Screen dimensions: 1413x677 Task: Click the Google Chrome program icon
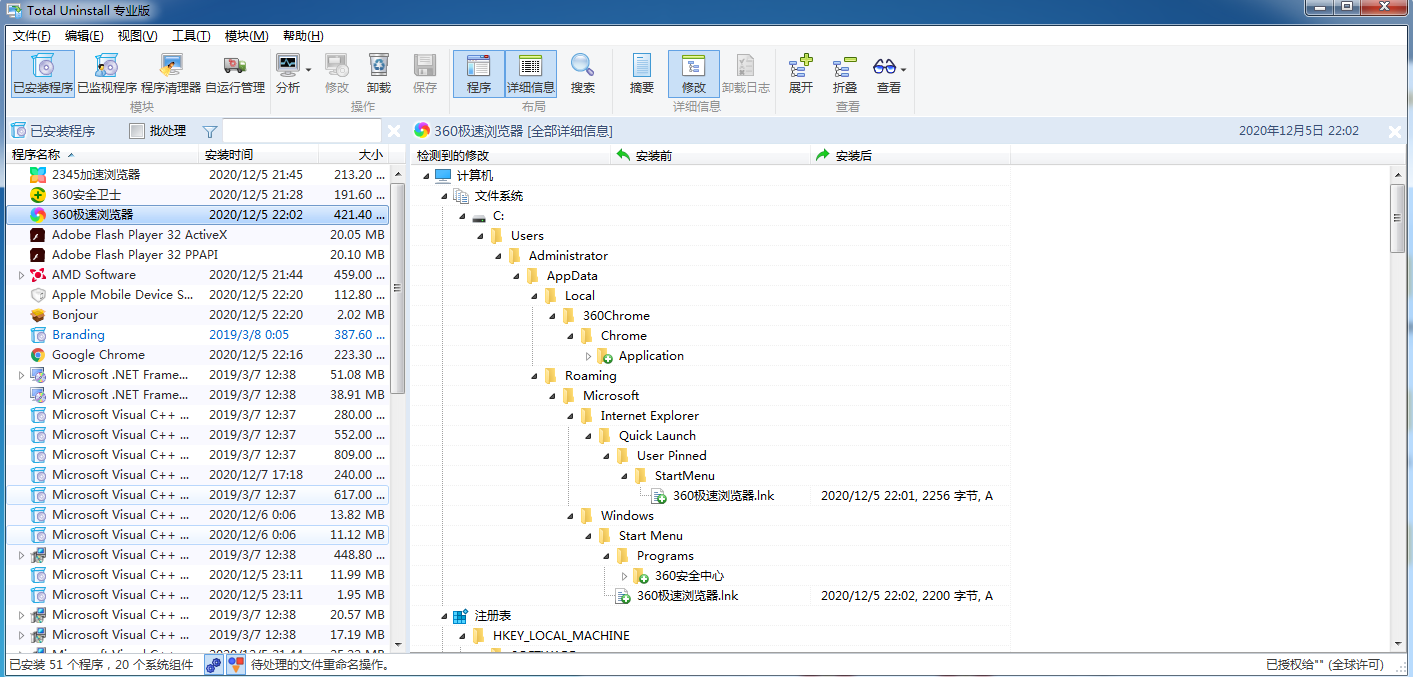pyautogui.click(x=38, y=355)
